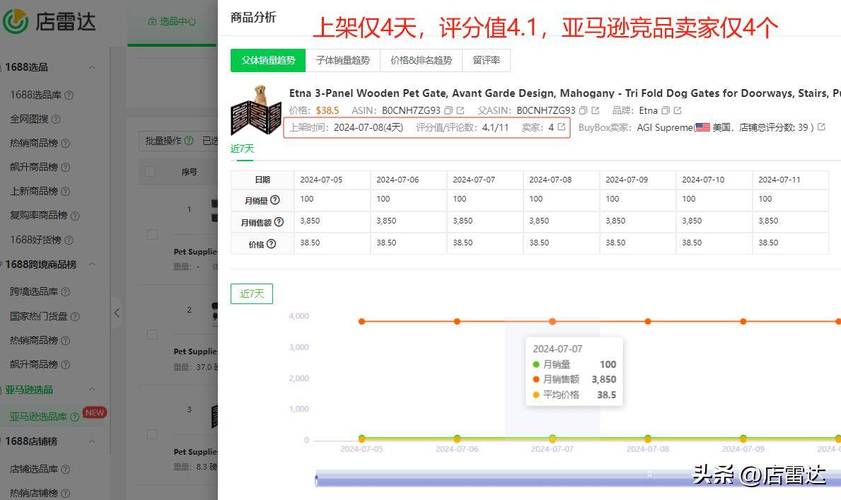
Task: Open help icon beside 热销店铺榜
Action: 65,493
